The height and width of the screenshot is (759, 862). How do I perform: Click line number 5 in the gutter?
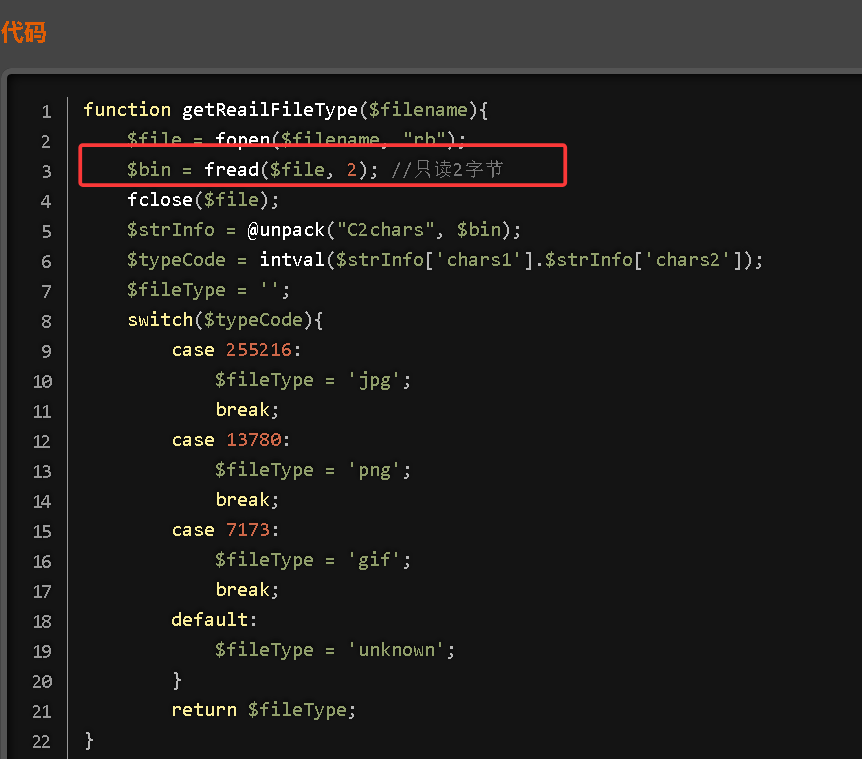pyautogui.click(x=47, y=231)
